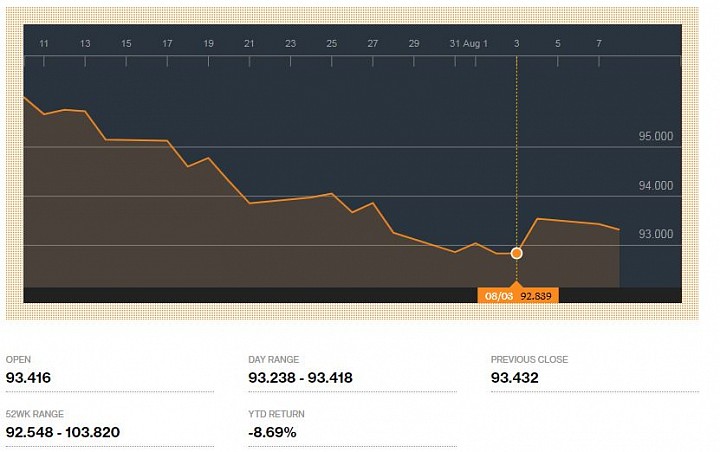Click the PREVIOUS CLOSE value 93.432

pos(515,378)
